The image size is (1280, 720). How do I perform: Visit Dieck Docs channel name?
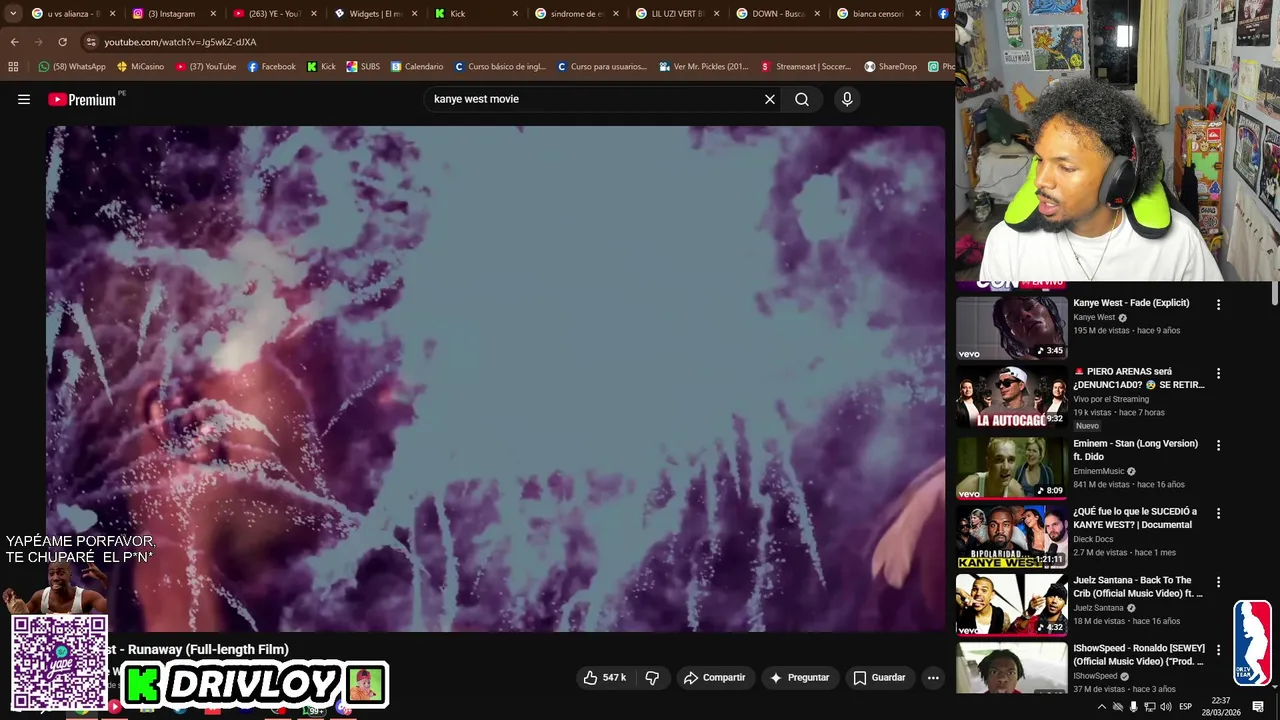click(x=1093, y=539)
